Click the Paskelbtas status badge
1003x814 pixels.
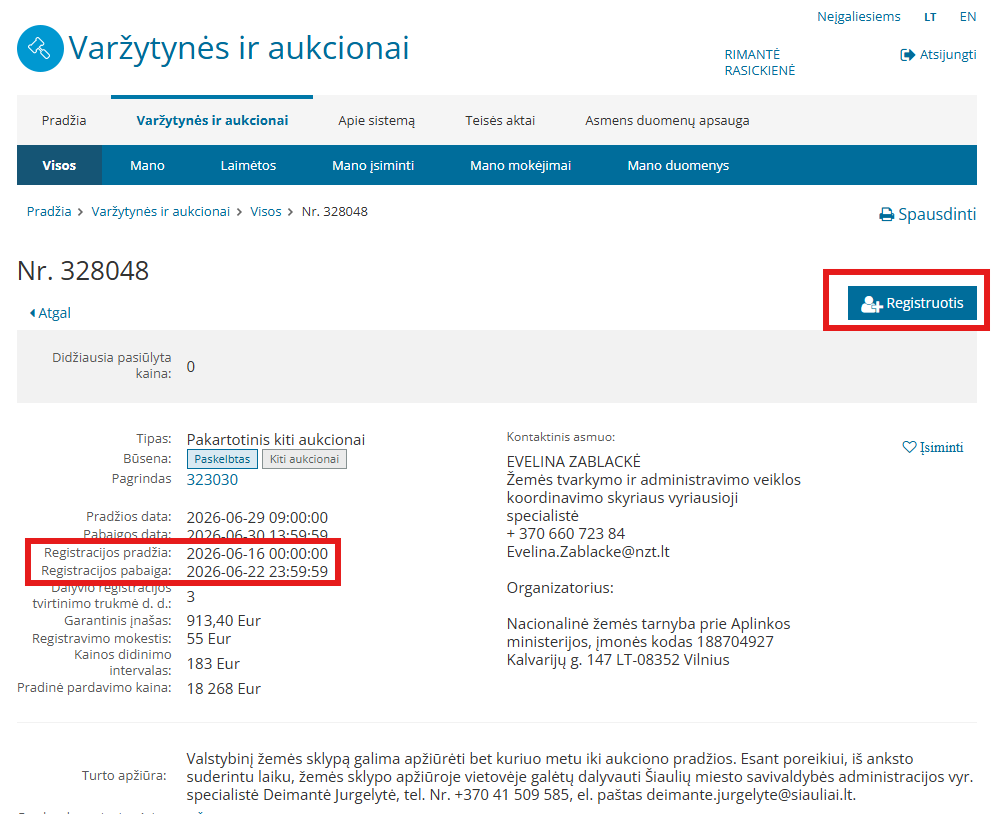pos(223,459)
